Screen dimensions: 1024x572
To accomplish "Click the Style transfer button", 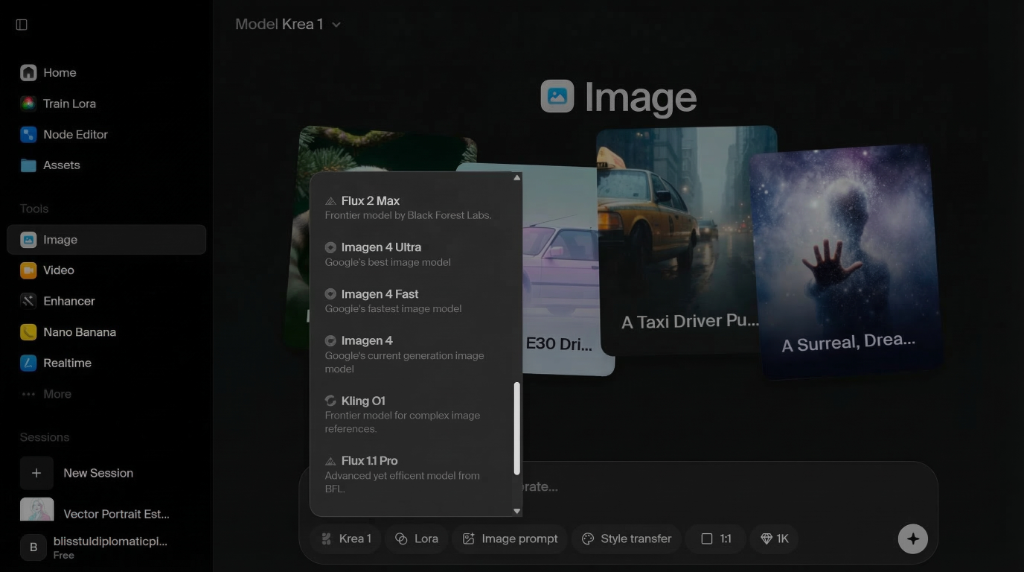I will (627, 539).
